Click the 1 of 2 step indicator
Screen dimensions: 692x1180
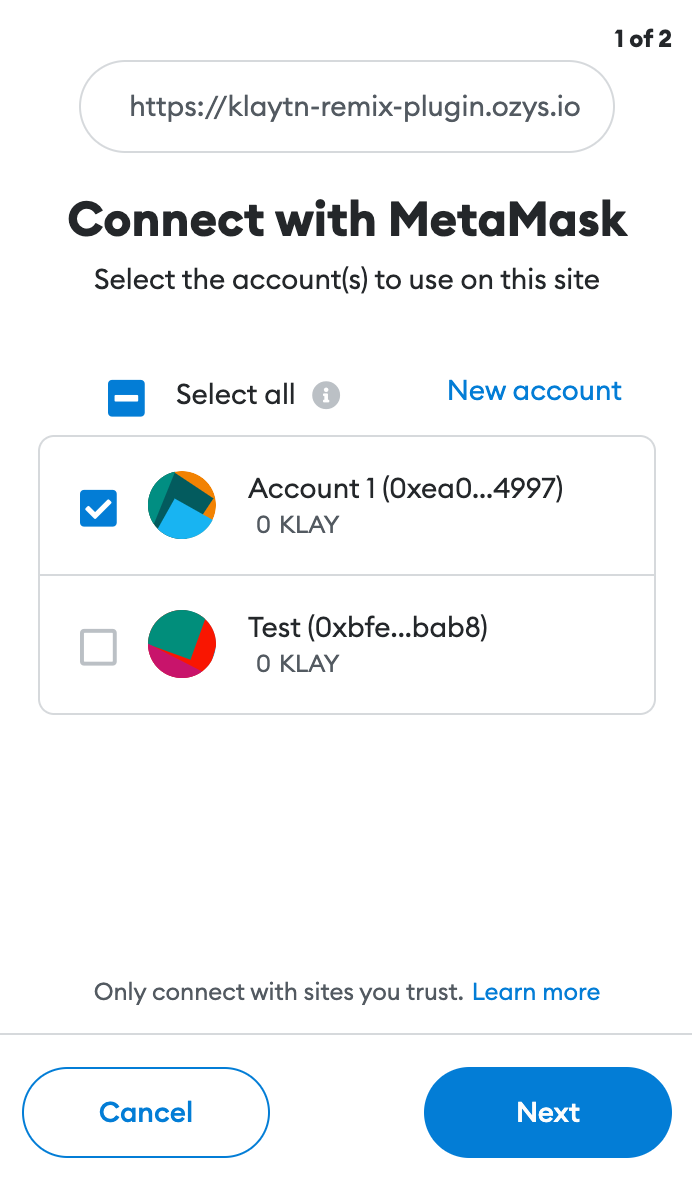click(x=643, y=38)
